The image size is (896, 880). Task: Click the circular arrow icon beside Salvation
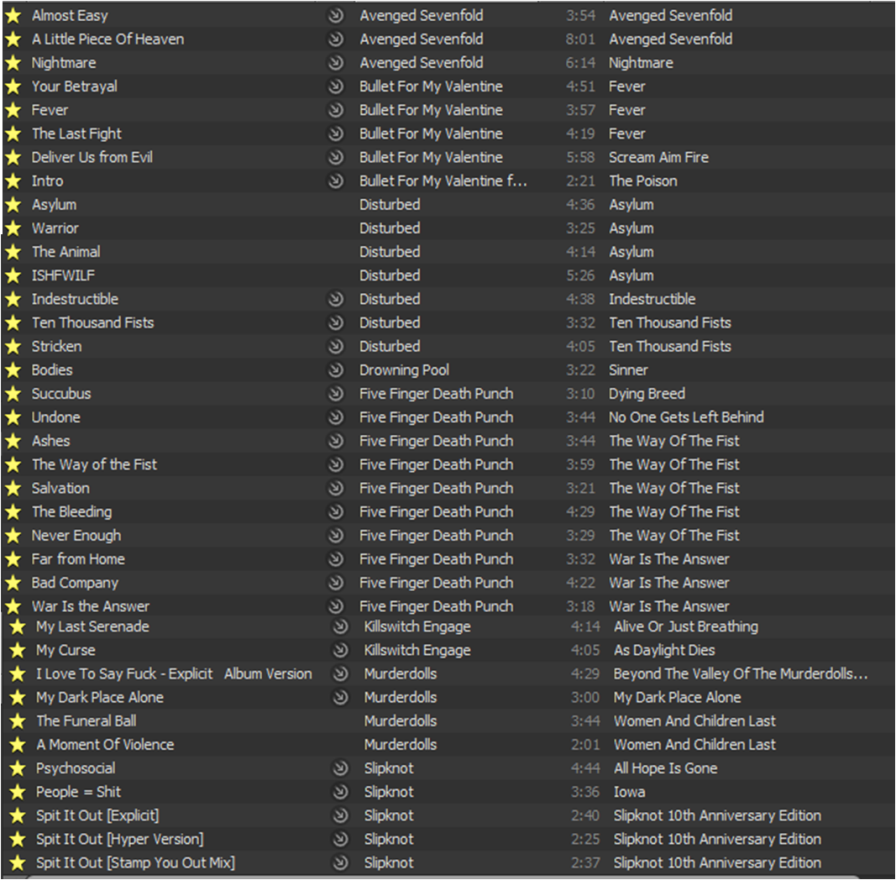point(336,488)
